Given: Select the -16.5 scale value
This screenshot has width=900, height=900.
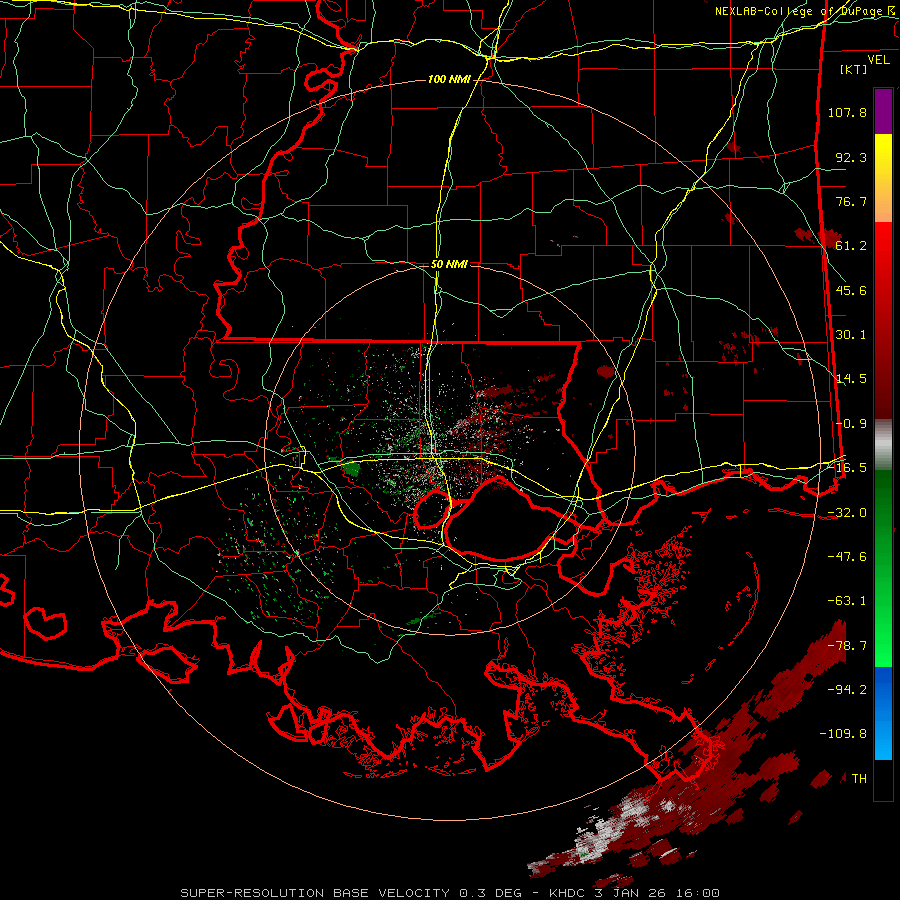Looking at the screenshot, I should click(847, 468).
